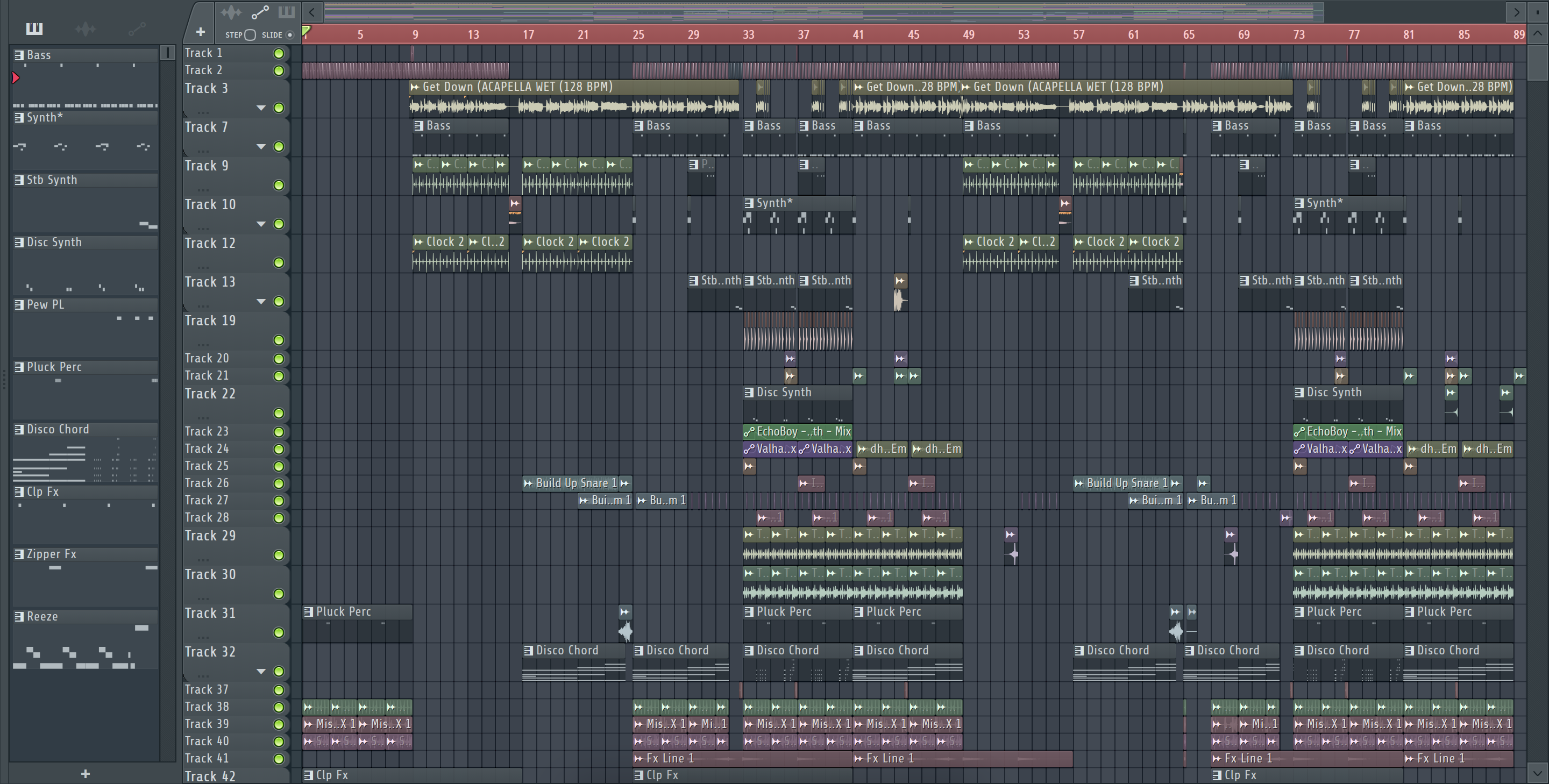Expand Track 7 dropdown arrow

261,147
